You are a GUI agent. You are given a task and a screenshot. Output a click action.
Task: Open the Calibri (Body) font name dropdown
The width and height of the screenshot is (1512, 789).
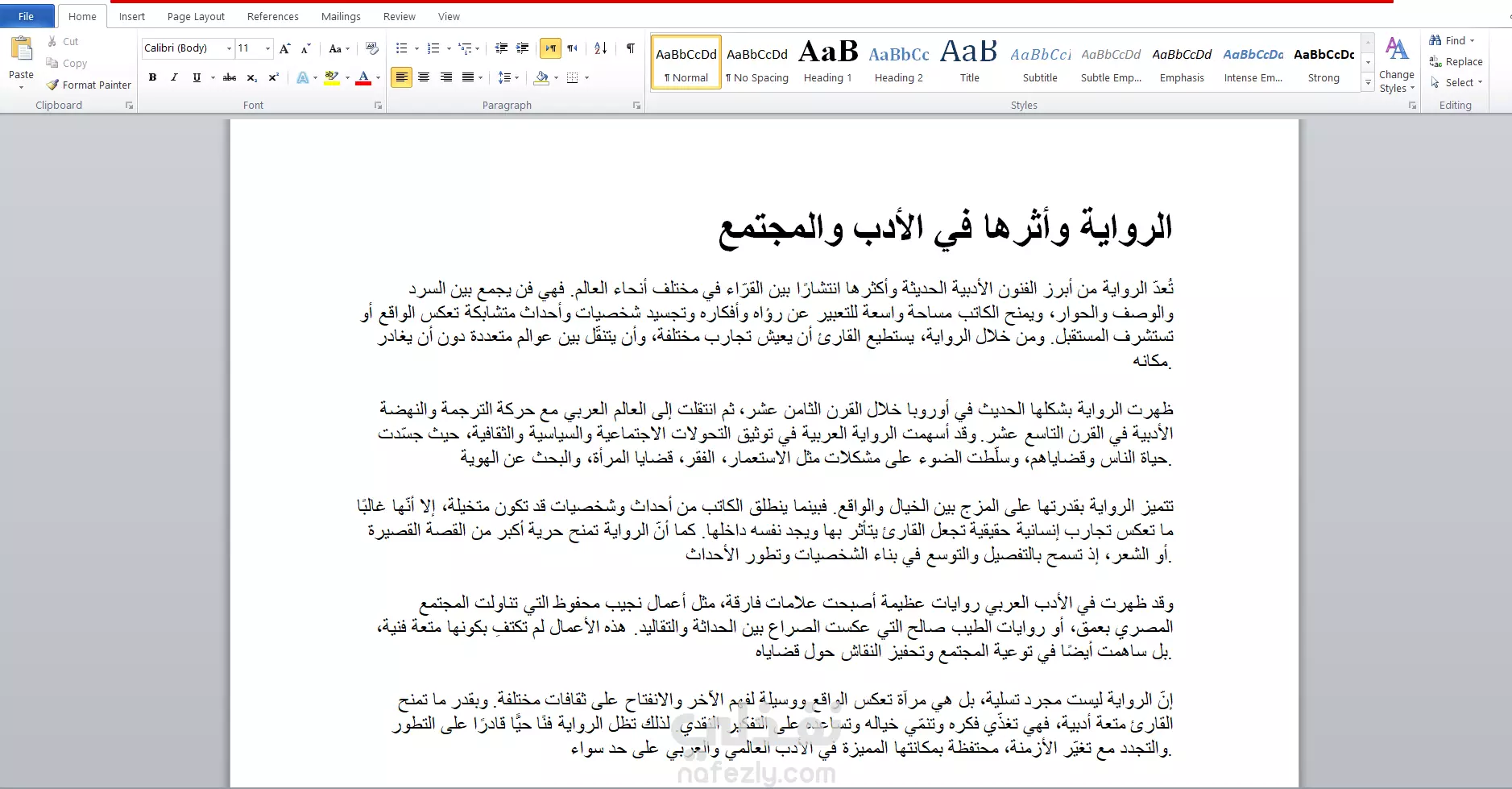(229, 48)
